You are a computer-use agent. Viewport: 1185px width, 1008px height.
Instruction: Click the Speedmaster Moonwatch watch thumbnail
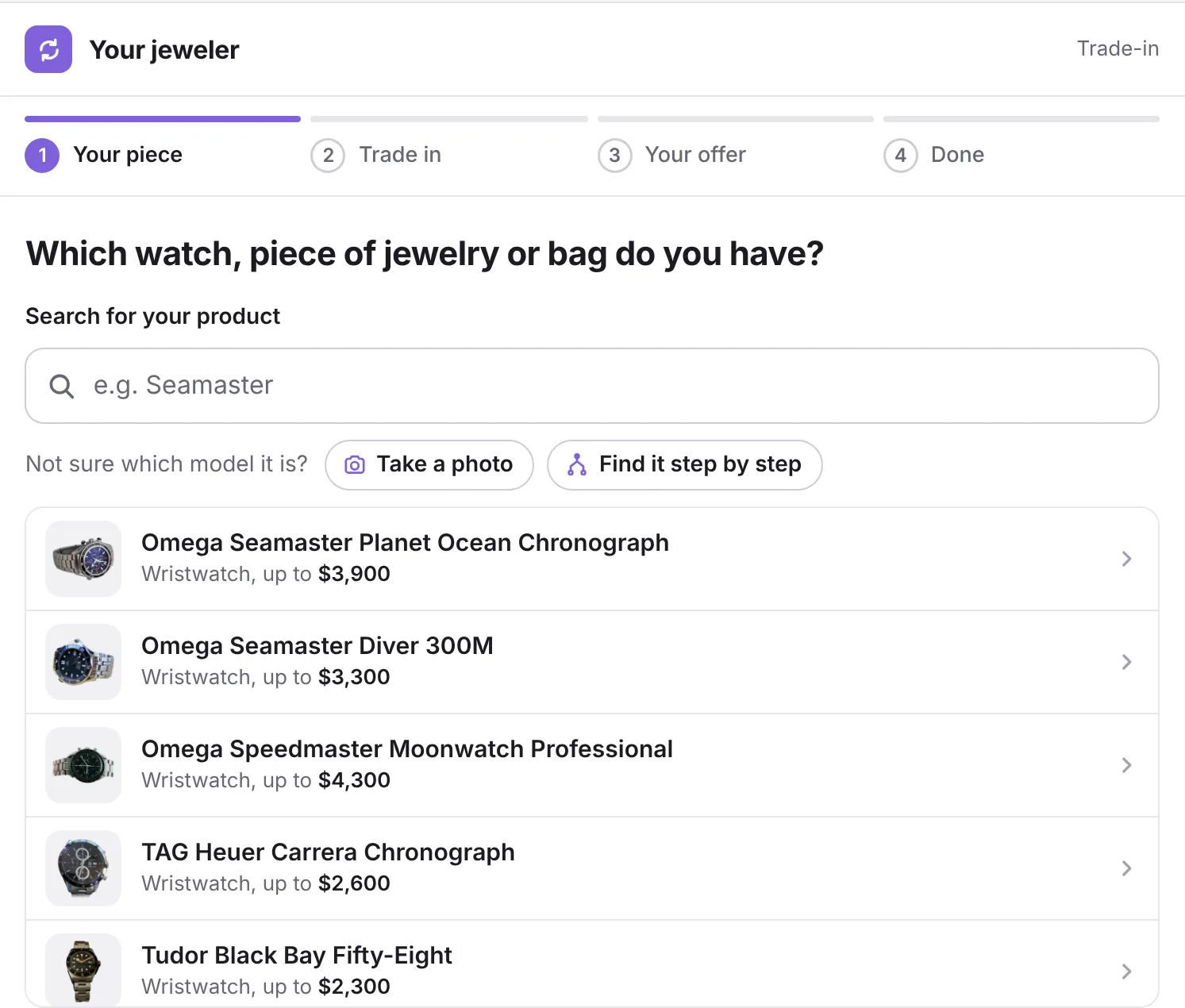pyautogui.click(x=83, y=765)
